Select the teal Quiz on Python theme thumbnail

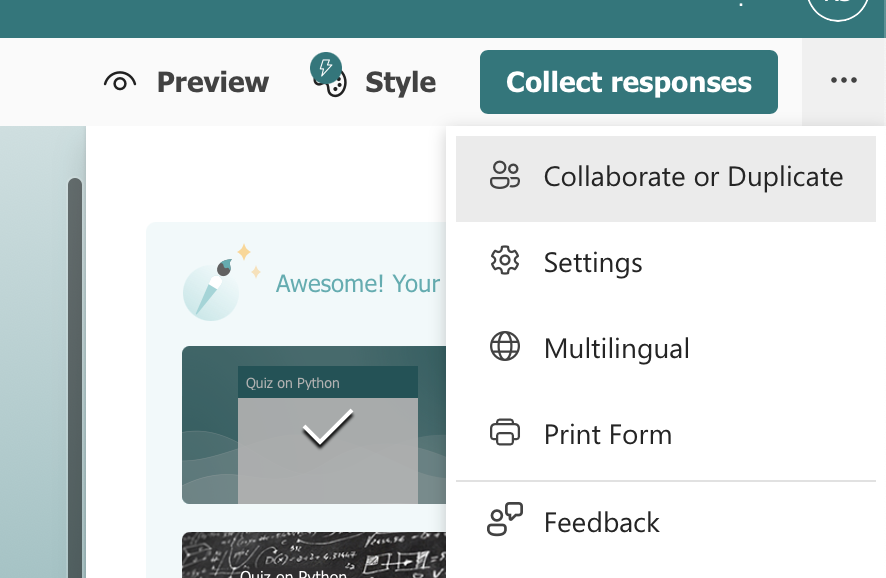(313, 425)
